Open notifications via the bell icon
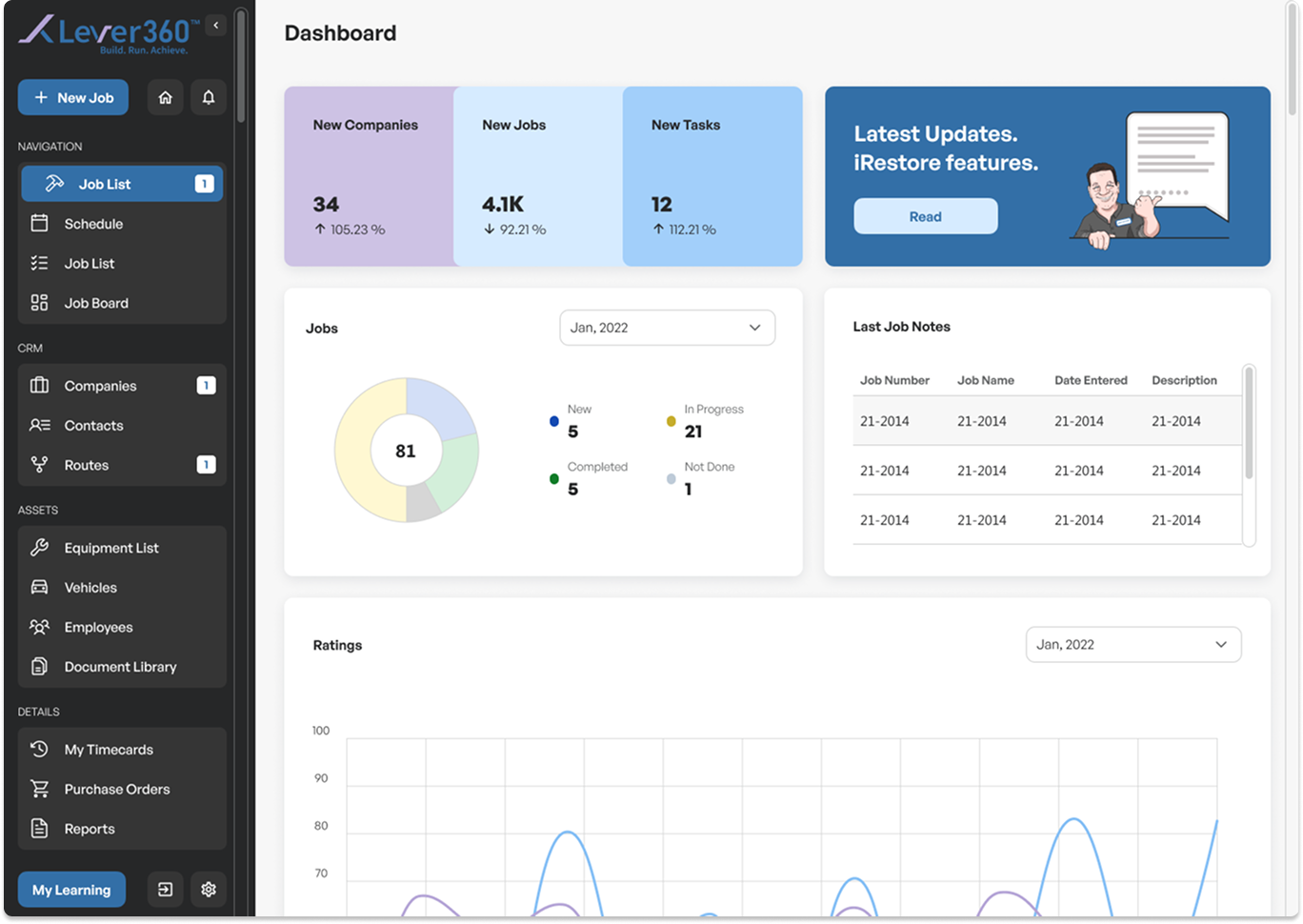Viewport: 1303px width, 924px height. pos(209,97)
